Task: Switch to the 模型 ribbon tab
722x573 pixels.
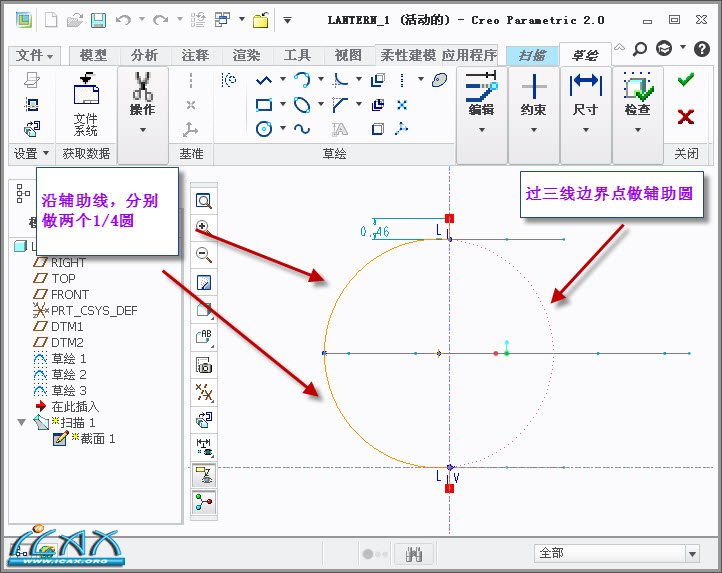Action: [93, 55]
